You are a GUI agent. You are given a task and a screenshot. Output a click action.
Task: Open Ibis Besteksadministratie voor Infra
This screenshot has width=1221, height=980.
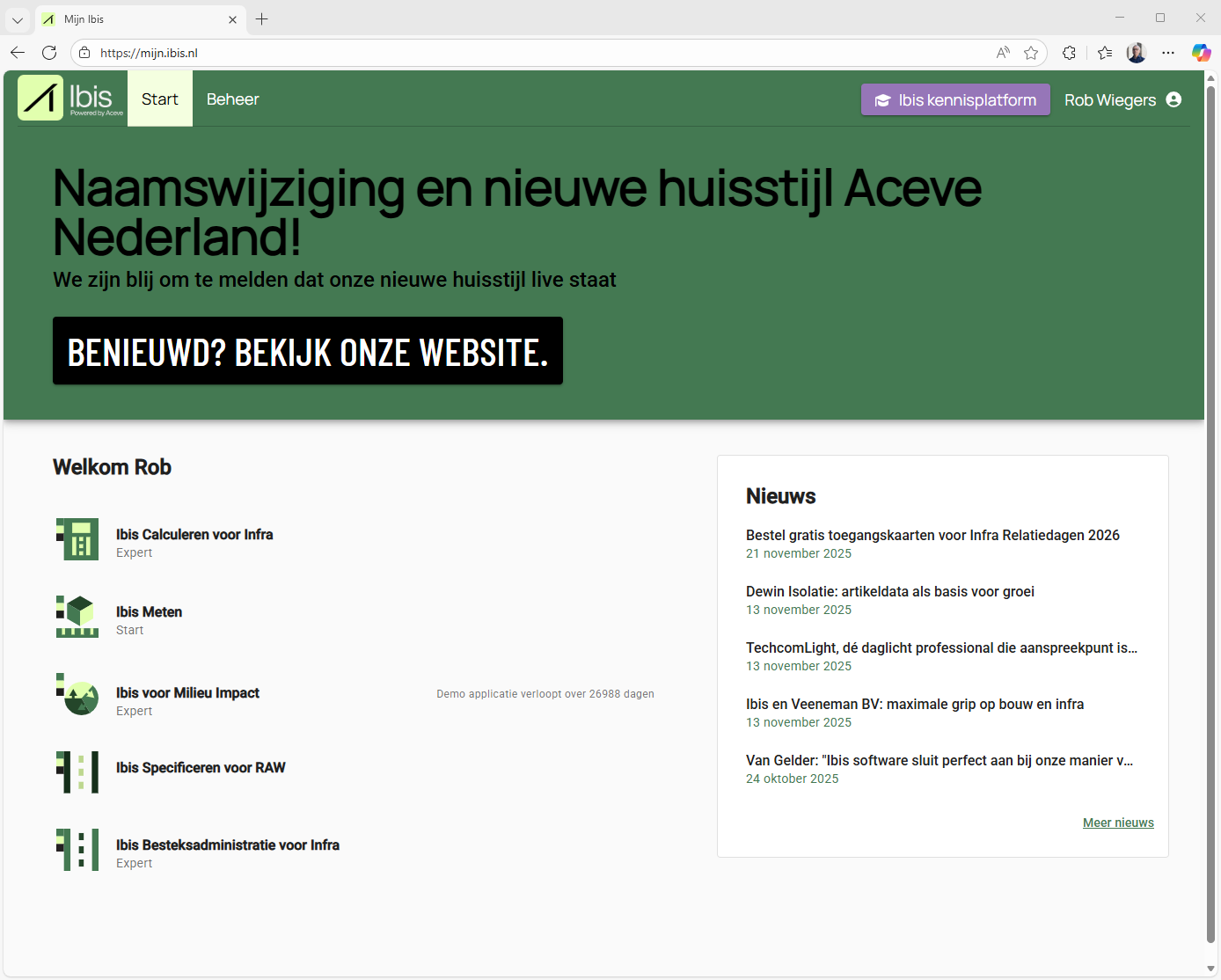point(228,845)
